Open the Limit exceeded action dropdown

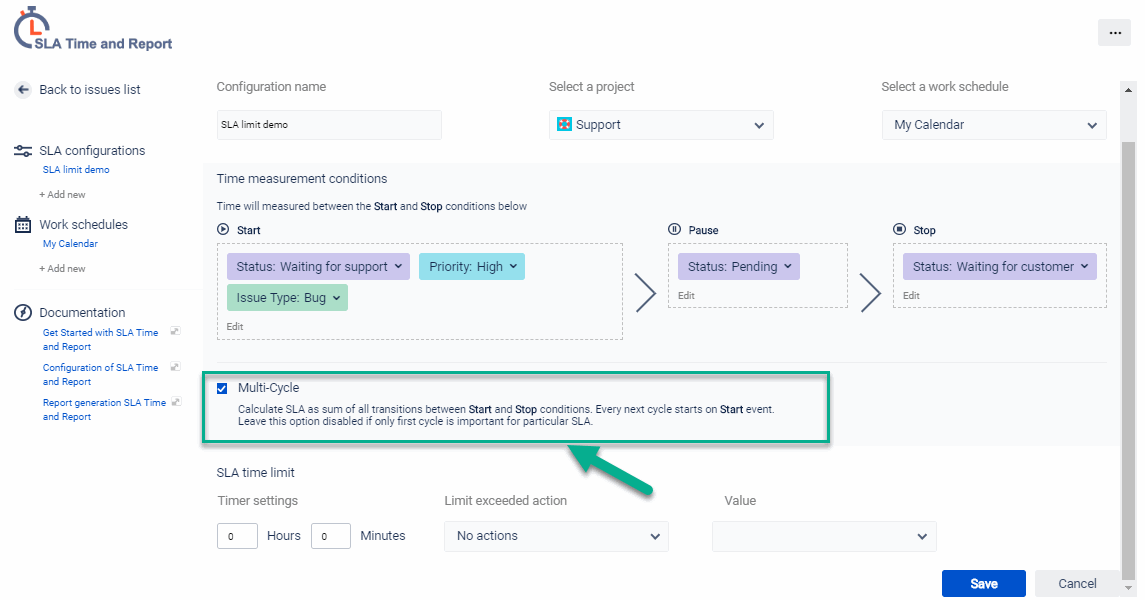[x=556, y=536]
